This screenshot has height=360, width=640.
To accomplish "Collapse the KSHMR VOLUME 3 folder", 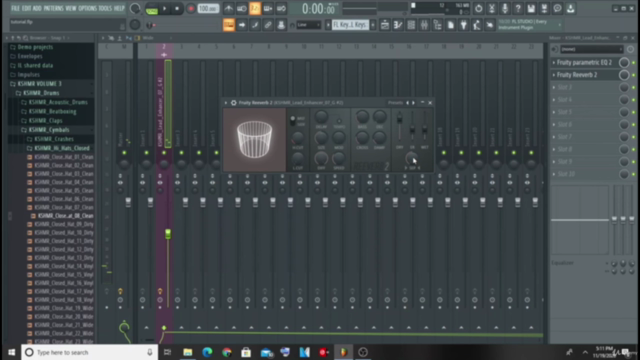I will pos(39,84).
